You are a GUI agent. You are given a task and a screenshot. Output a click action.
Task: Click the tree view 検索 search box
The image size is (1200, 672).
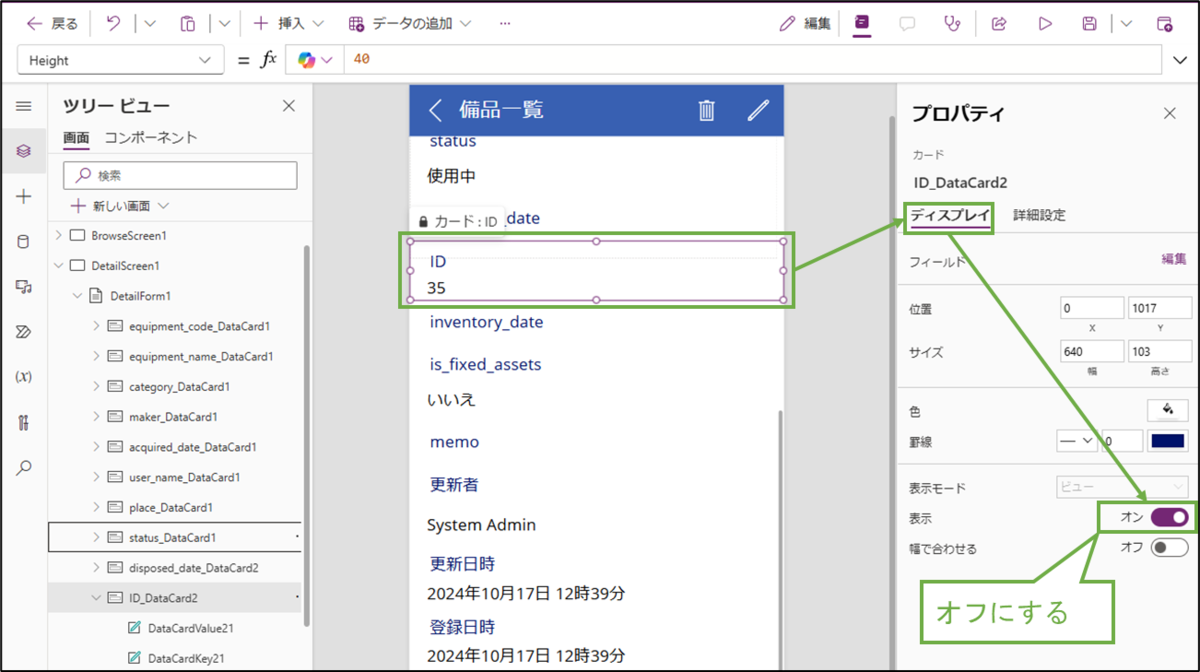coord(180,175)
